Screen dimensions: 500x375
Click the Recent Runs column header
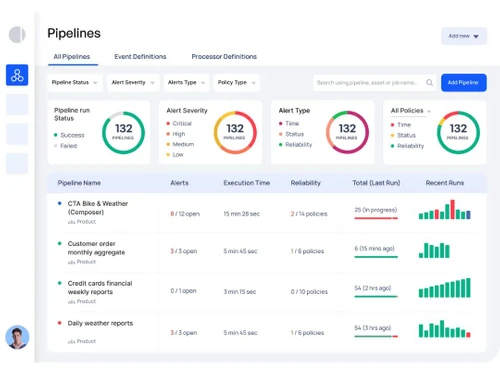click(445, 183)
